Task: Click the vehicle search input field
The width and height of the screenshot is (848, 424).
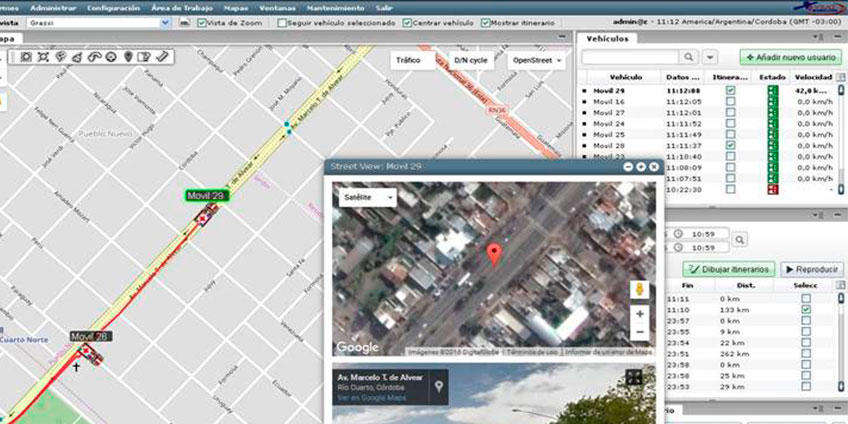Action: coord(633,57)
